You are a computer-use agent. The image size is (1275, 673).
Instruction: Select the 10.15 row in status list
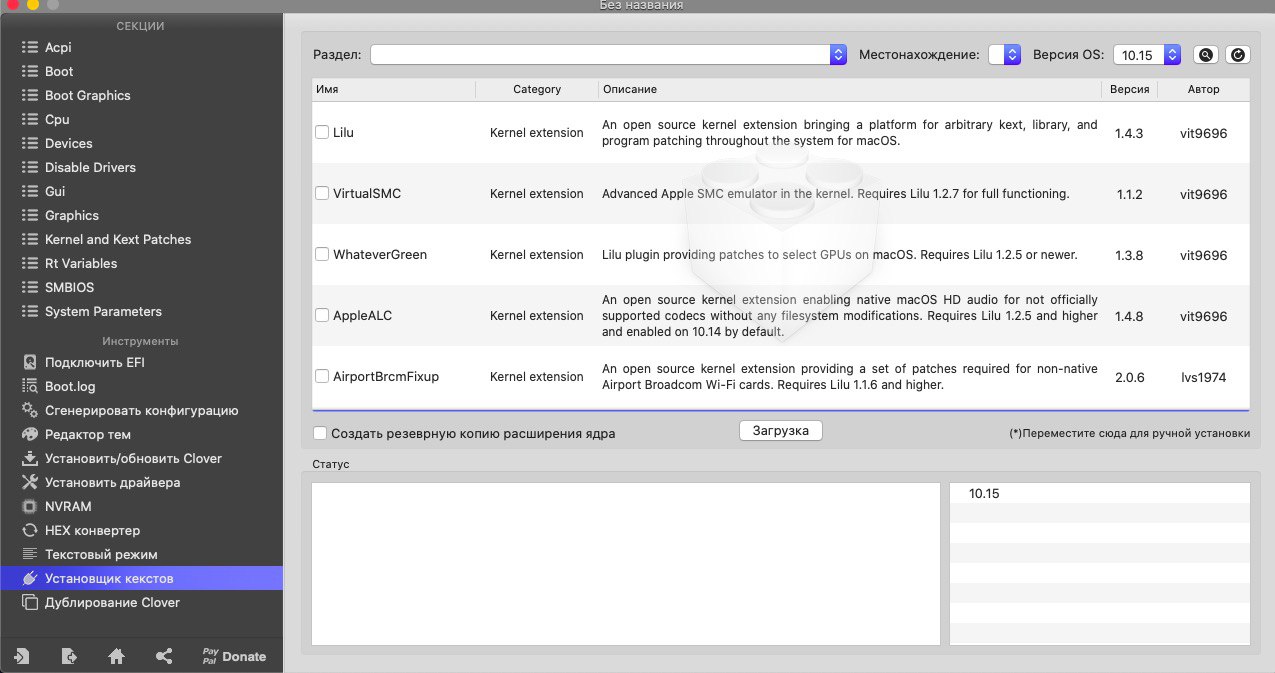coord(1100,493)
